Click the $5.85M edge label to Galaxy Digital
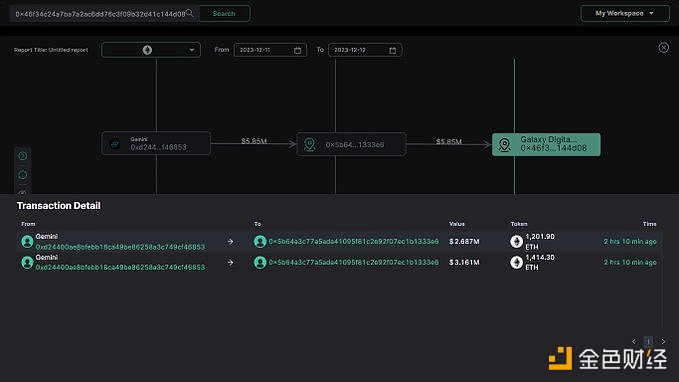 pos(449,141)
